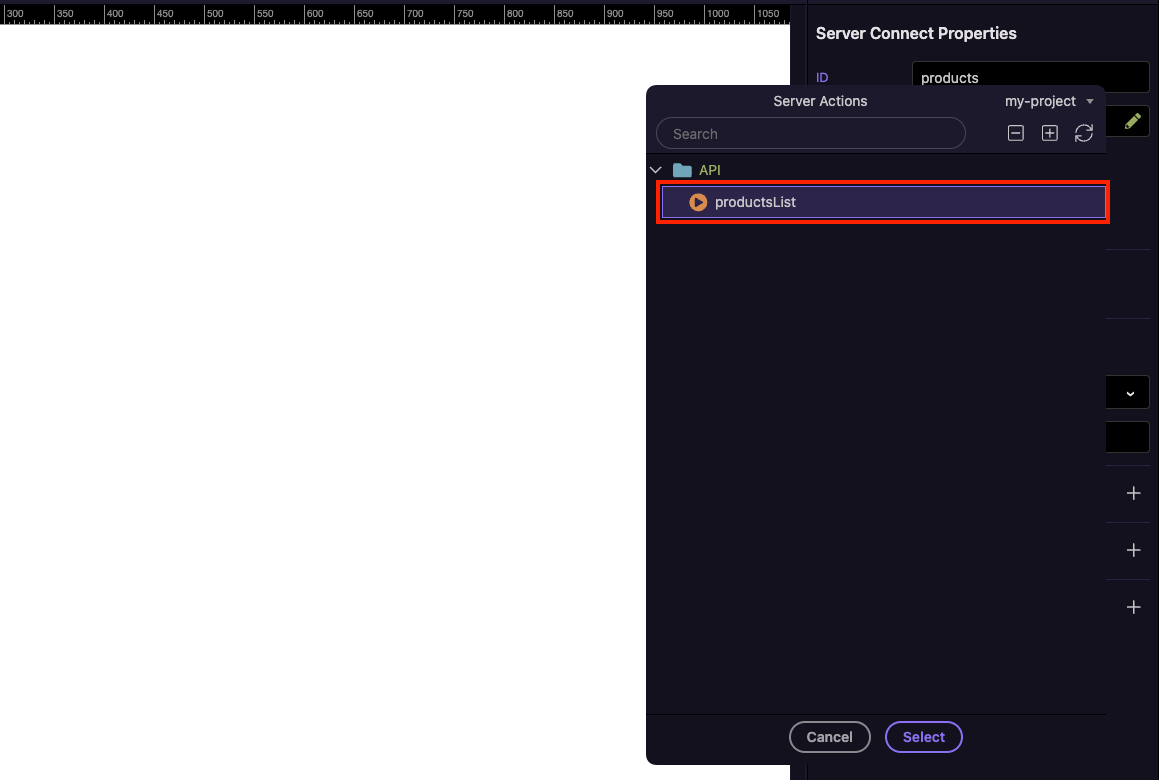This screenshot has width=1159, height=780.
Task: Select the API folder label
Action: 710,170
